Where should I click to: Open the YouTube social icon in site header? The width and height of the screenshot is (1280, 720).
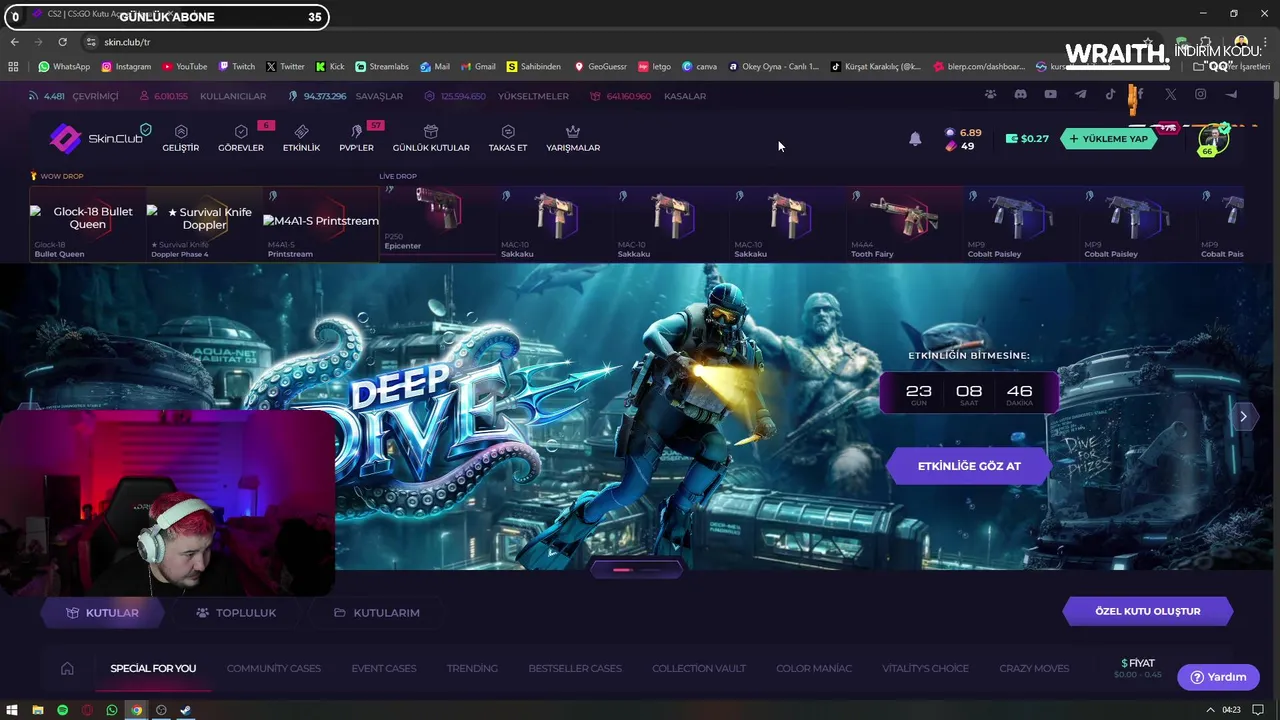[x=1050, y=95]
